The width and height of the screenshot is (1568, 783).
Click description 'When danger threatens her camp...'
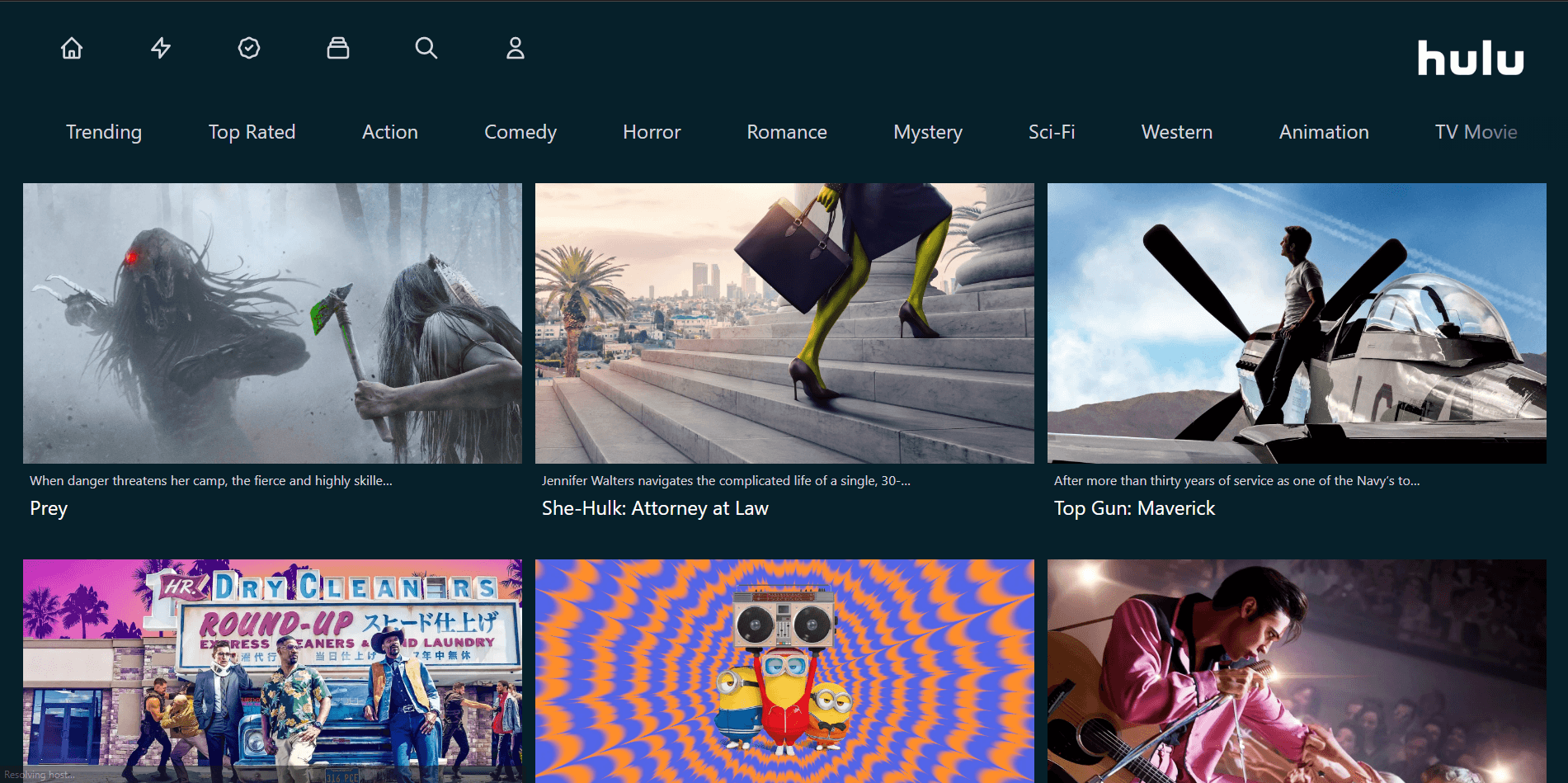[211, 480]
